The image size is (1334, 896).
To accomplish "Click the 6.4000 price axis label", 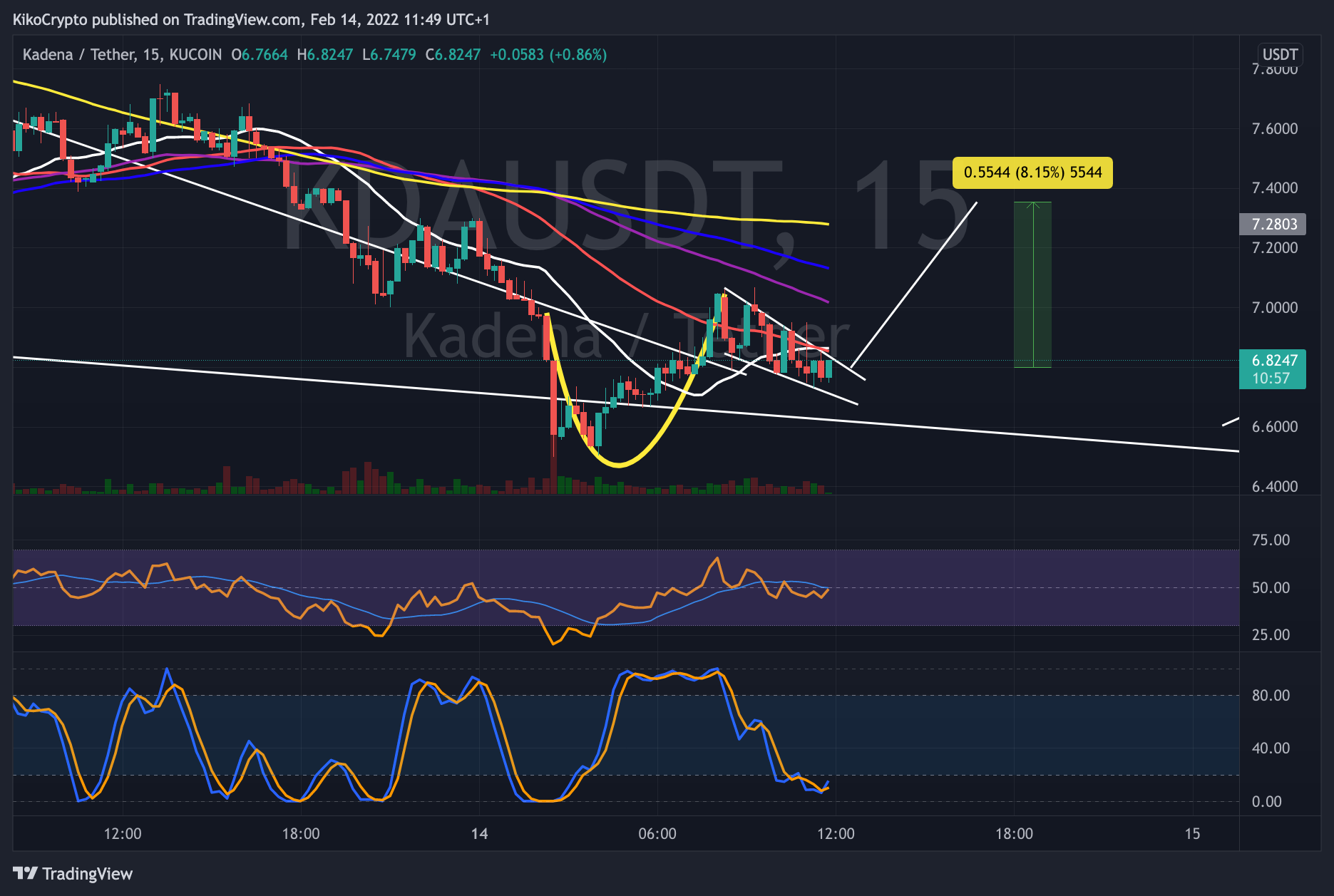I will tap(1275, 487).
